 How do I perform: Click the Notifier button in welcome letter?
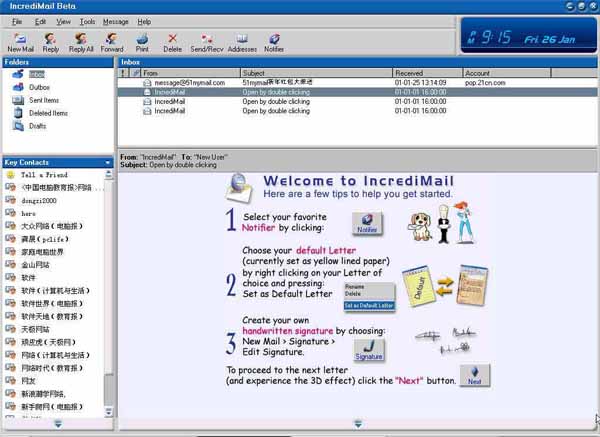tap(367, 223)
